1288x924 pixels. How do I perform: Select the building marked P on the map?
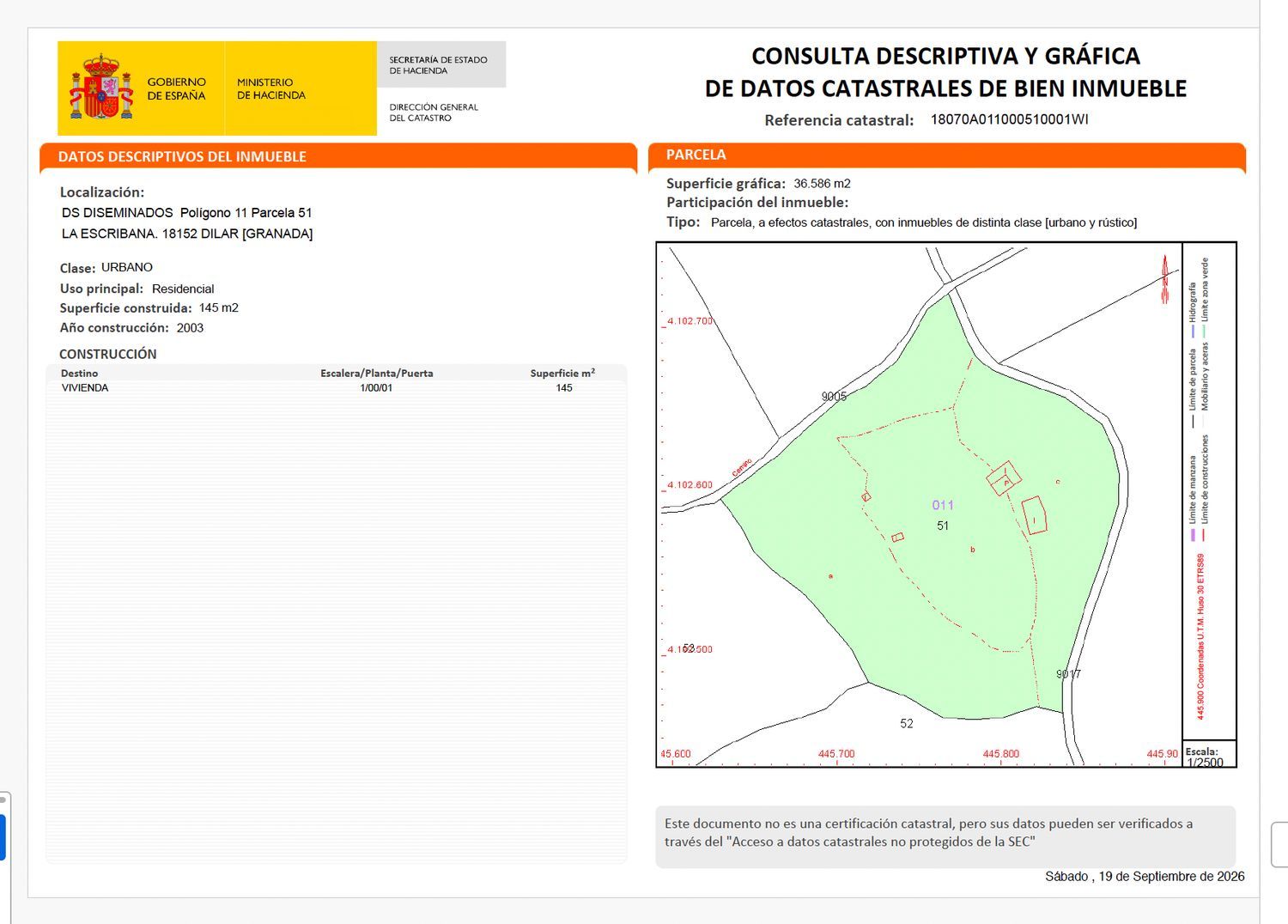coord(1004,477)
